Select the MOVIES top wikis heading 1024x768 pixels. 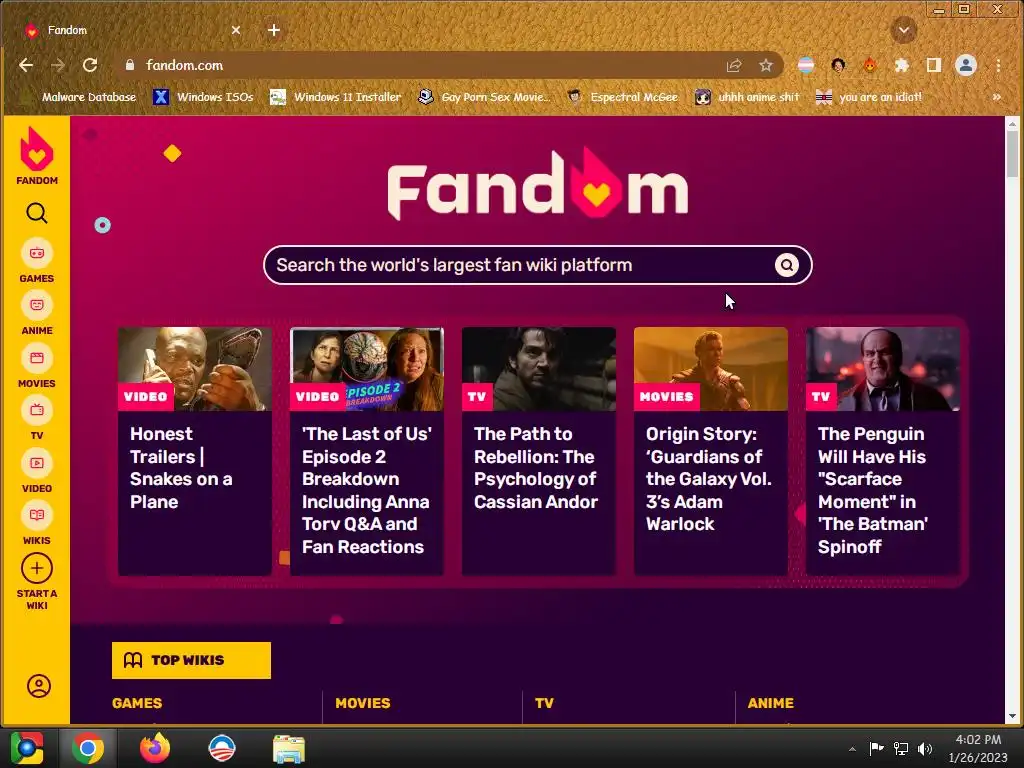[362, 703]
